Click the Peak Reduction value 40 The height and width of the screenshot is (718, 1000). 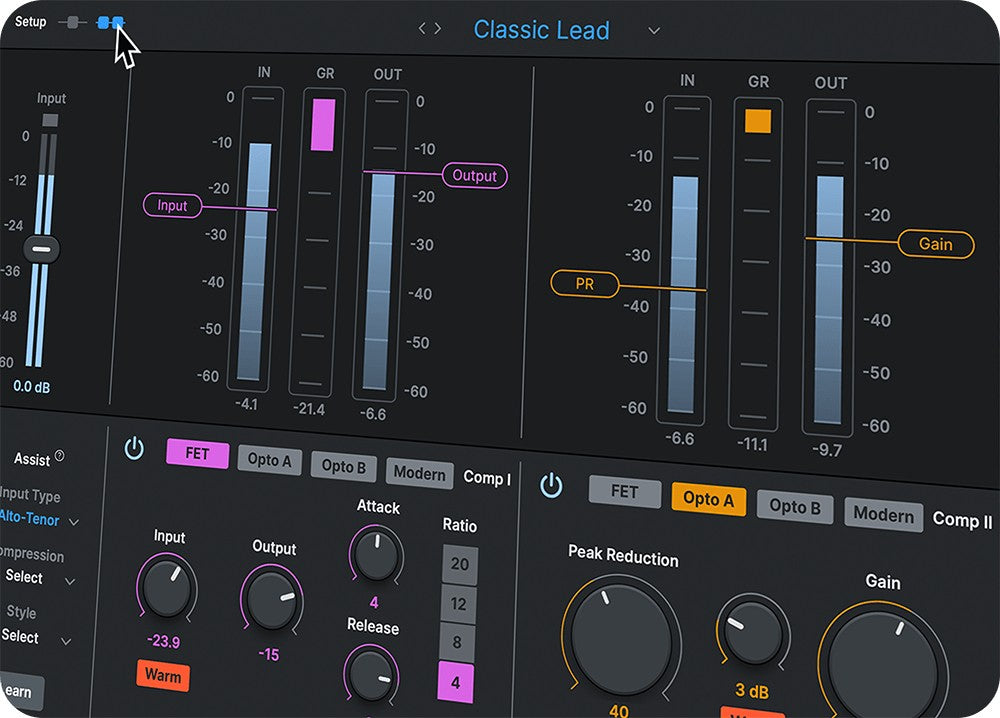click(619, 710)
